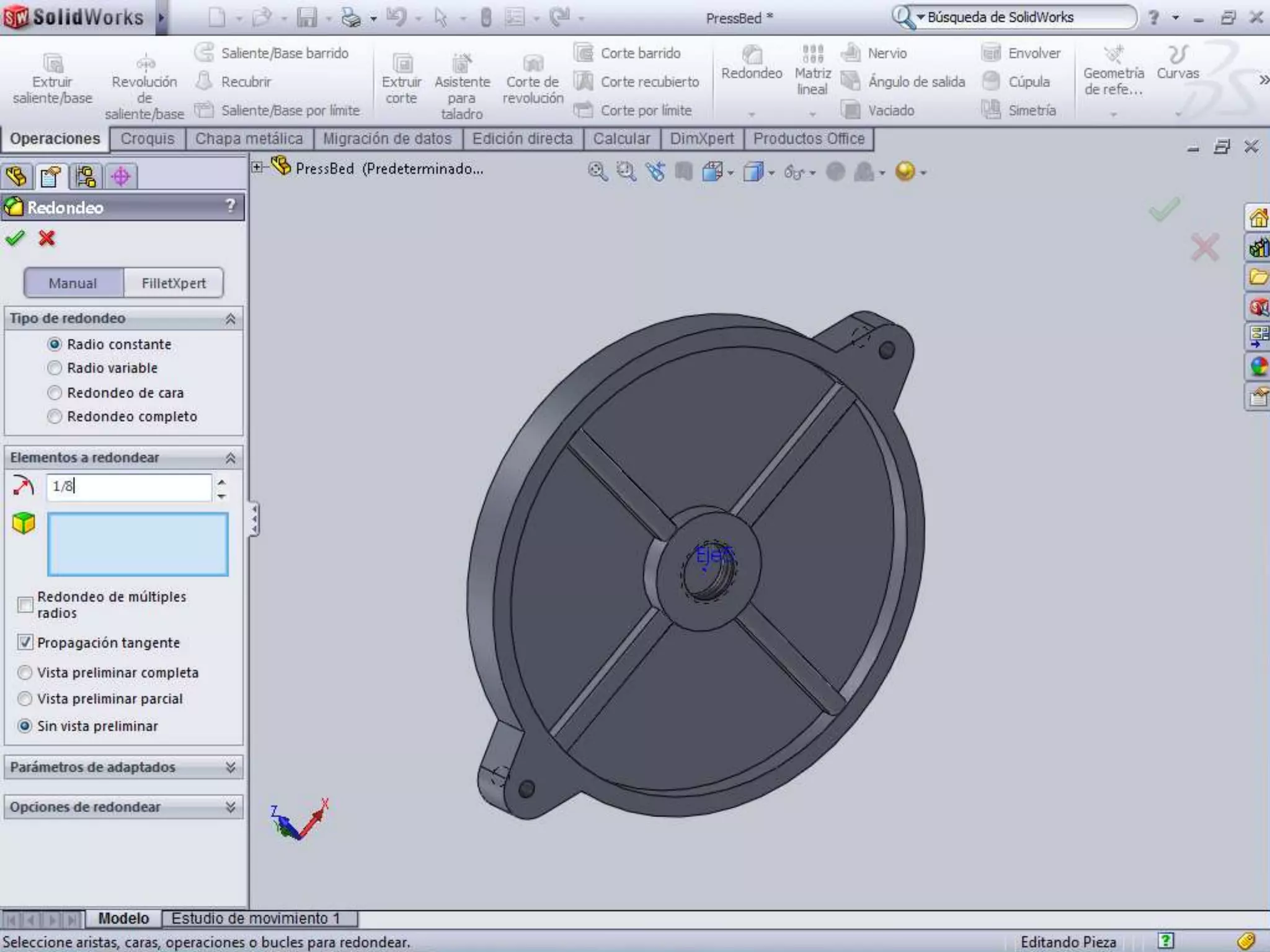The width and height of the screenshot is (1270, 952).
Task: Switch to FilletXpert mode
Action: pos(173,283)
